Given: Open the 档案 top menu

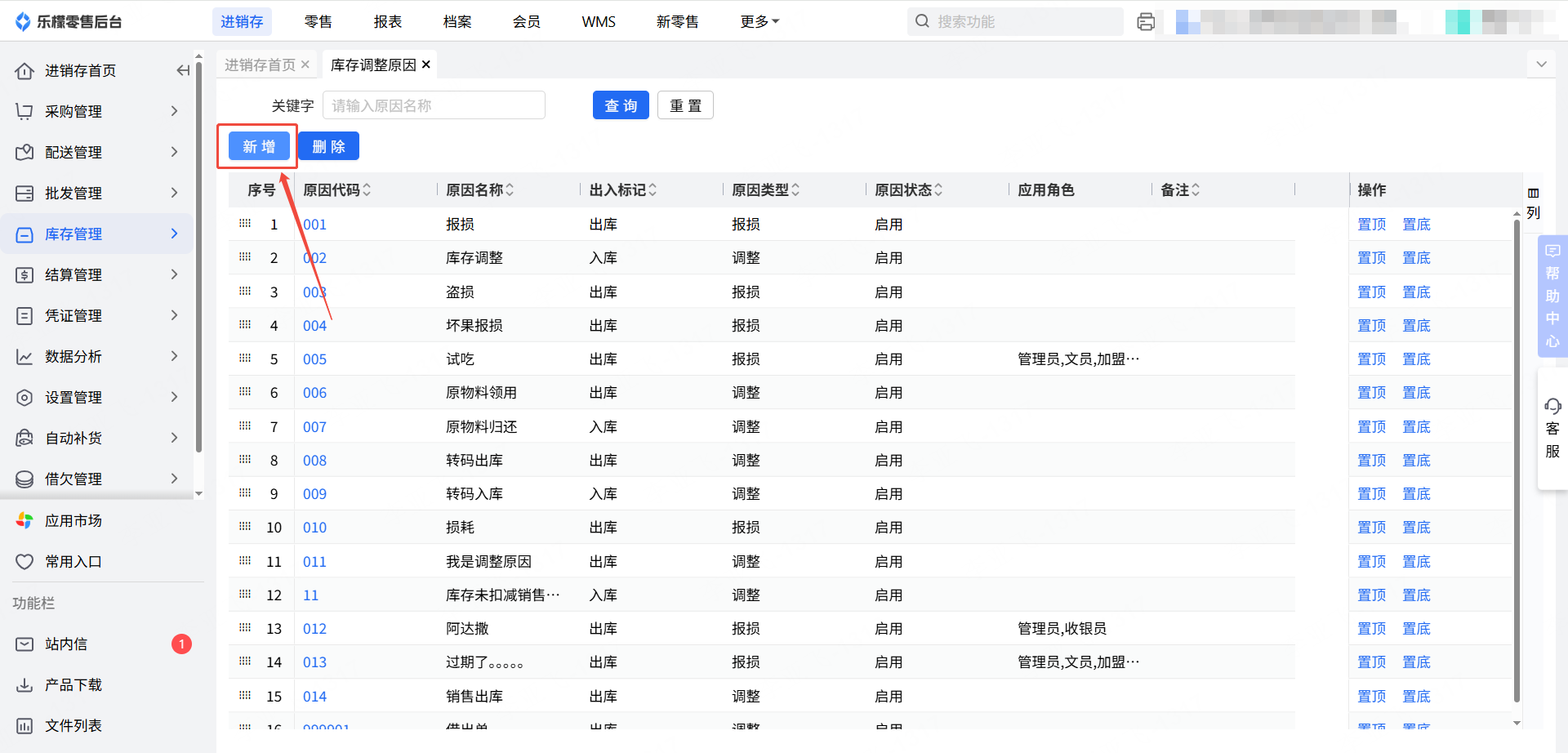Looking at the screenshot, I should (x=457, y=22).
